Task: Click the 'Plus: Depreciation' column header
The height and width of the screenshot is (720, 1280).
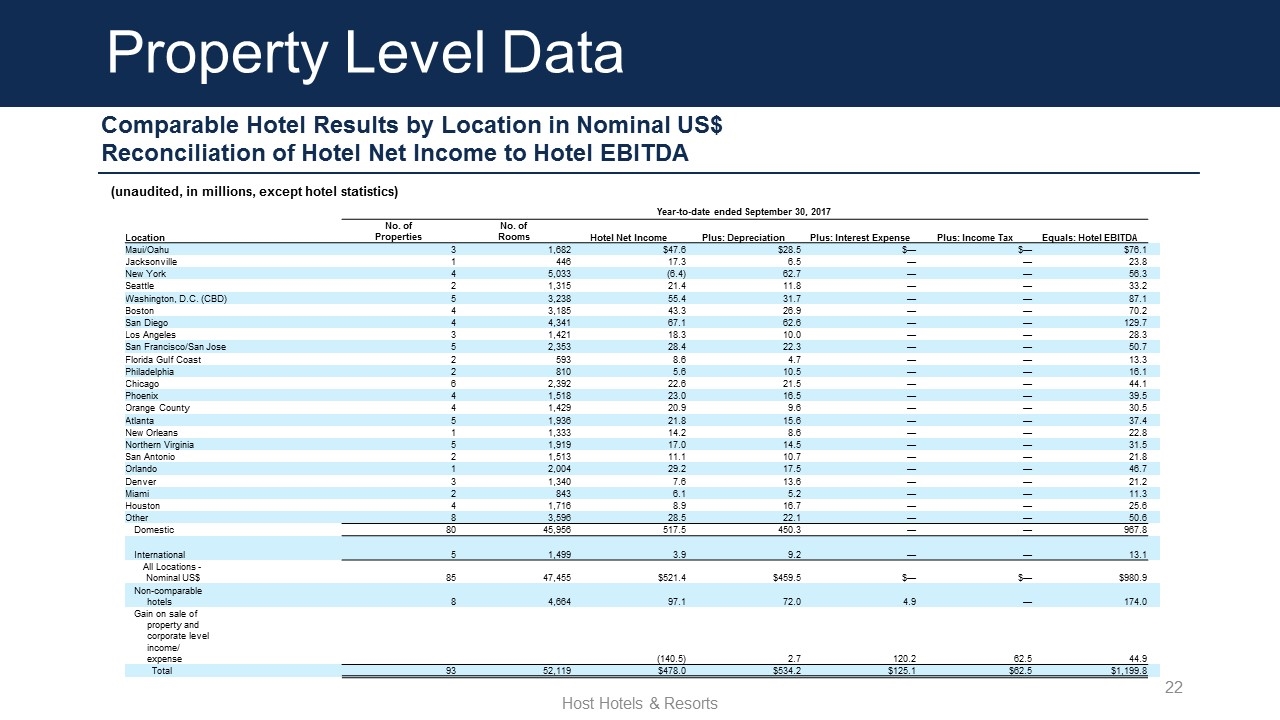Action: click(743, 237)
